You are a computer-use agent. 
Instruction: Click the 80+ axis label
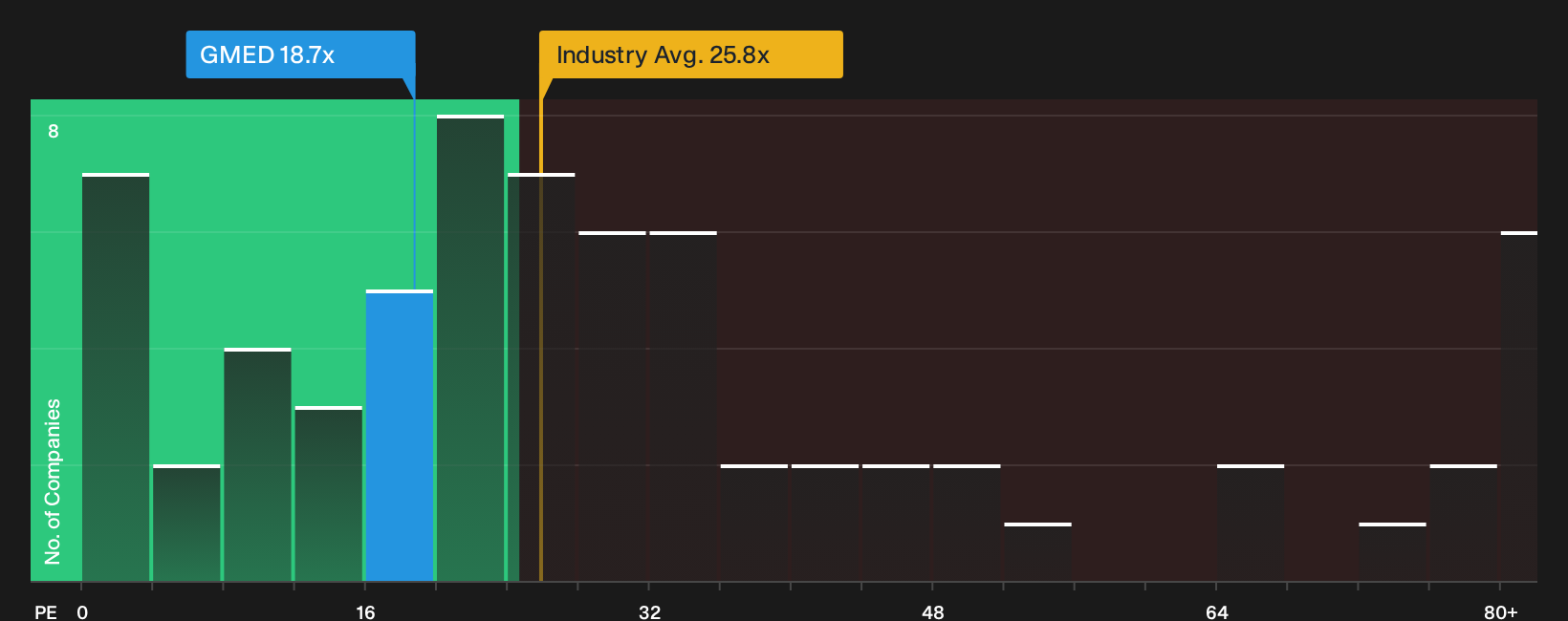1500,611
